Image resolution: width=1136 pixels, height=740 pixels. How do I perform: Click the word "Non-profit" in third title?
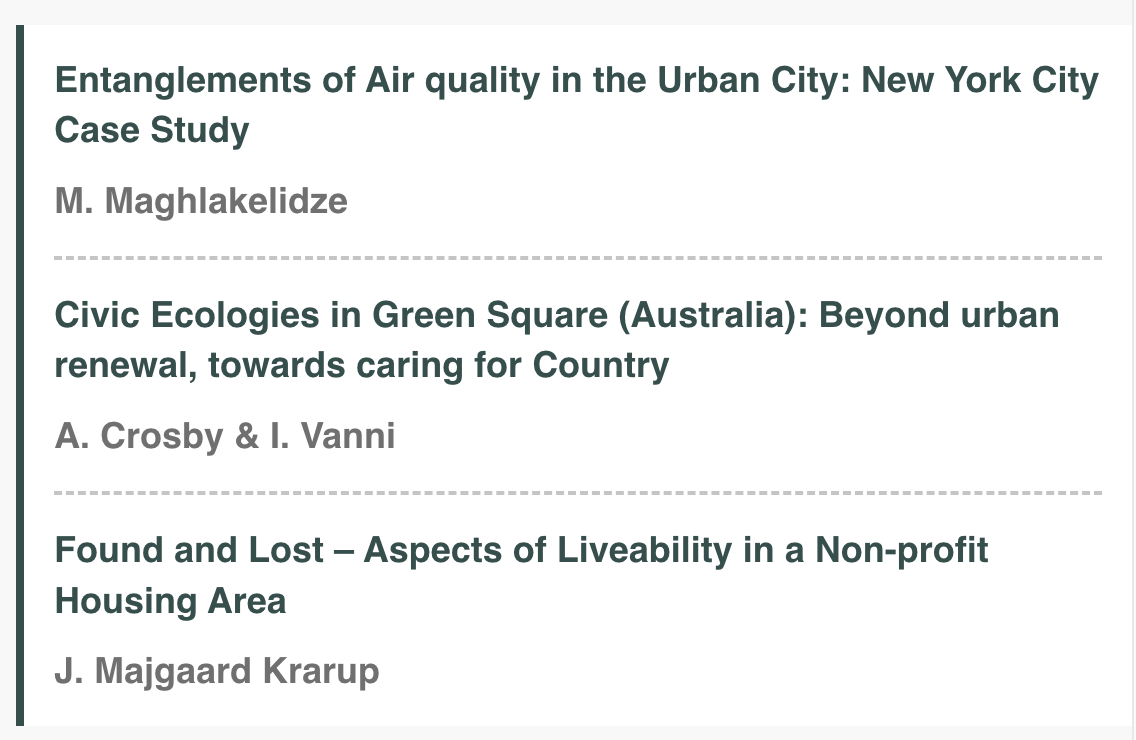(x=901, y=550)
